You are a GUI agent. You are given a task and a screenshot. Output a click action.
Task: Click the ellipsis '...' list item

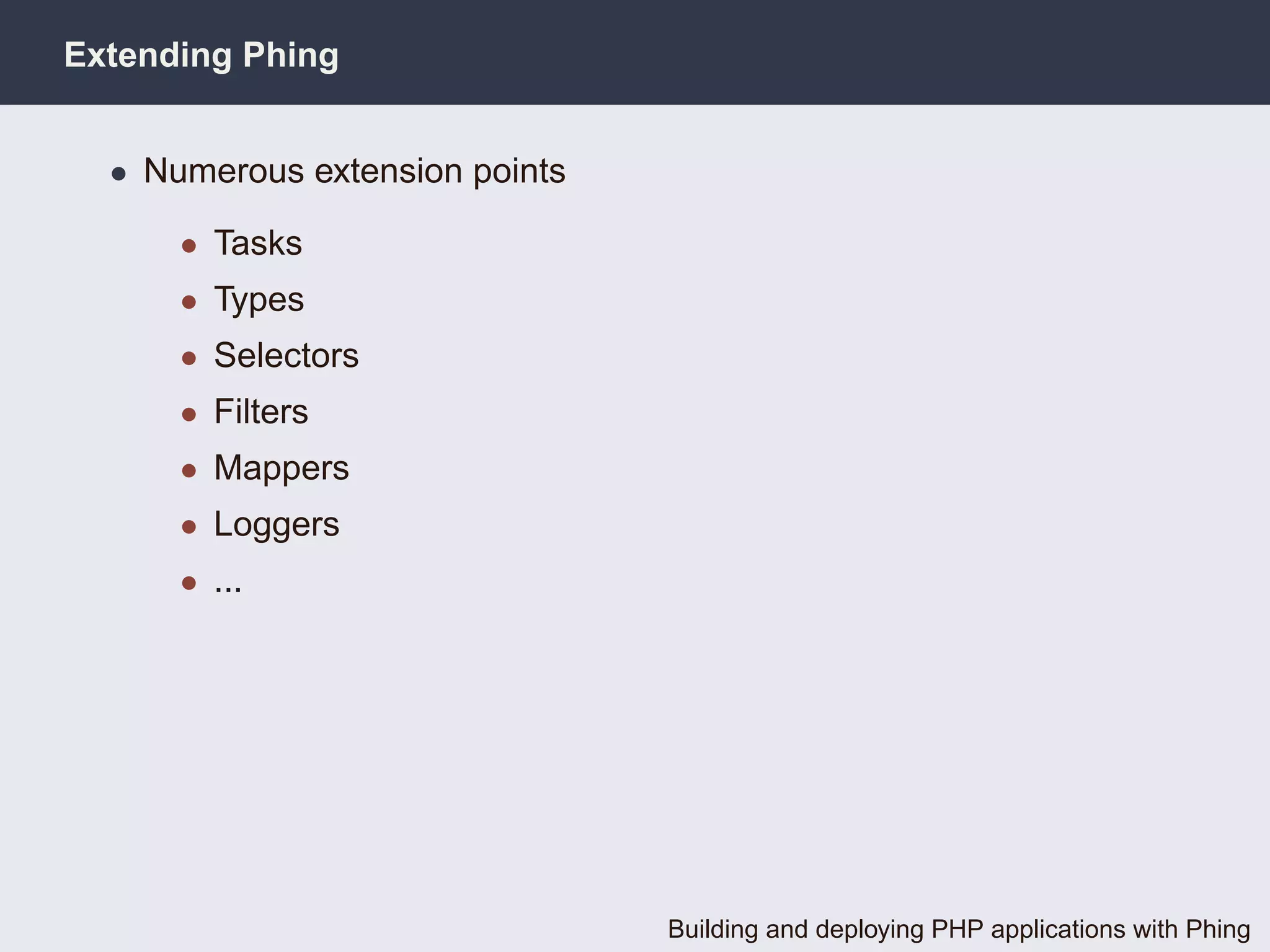coord(228,584)
